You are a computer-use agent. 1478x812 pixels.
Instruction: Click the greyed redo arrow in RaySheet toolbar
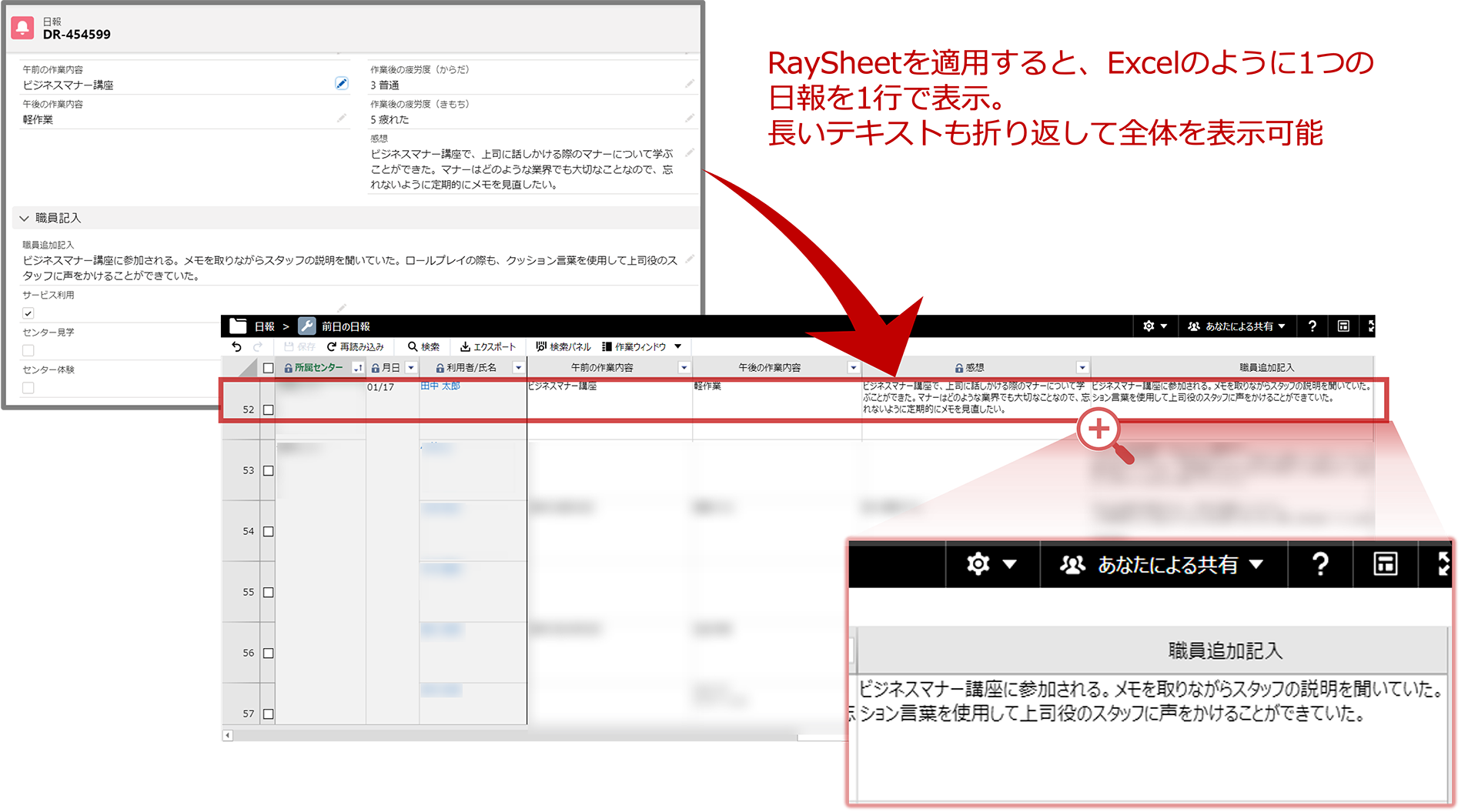[258, 347]
